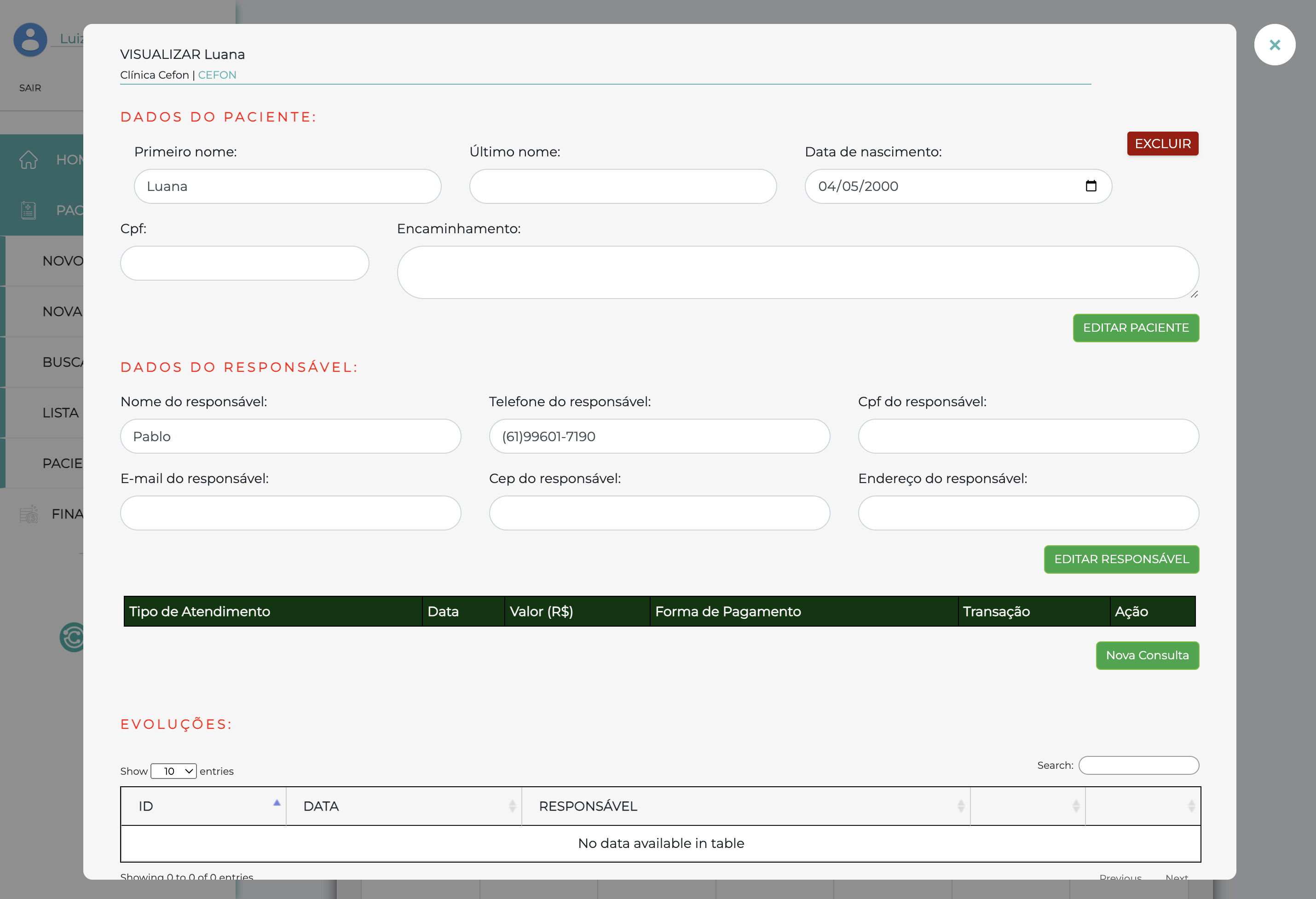The height and width of the screenshot is (899, 1316).
Task: Open the CEFON link
Action: tap(218, 74)
